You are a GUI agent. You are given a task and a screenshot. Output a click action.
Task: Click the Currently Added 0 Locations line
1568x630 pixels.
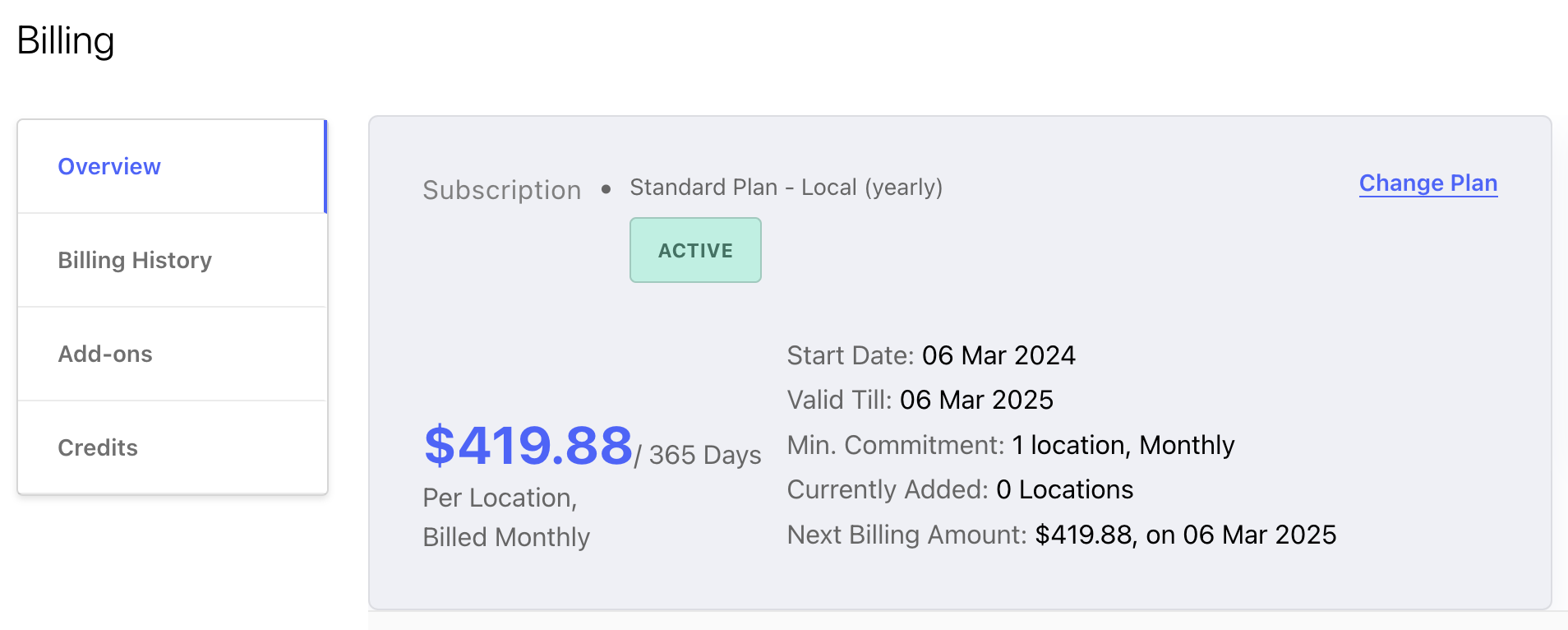click(960, 489)
